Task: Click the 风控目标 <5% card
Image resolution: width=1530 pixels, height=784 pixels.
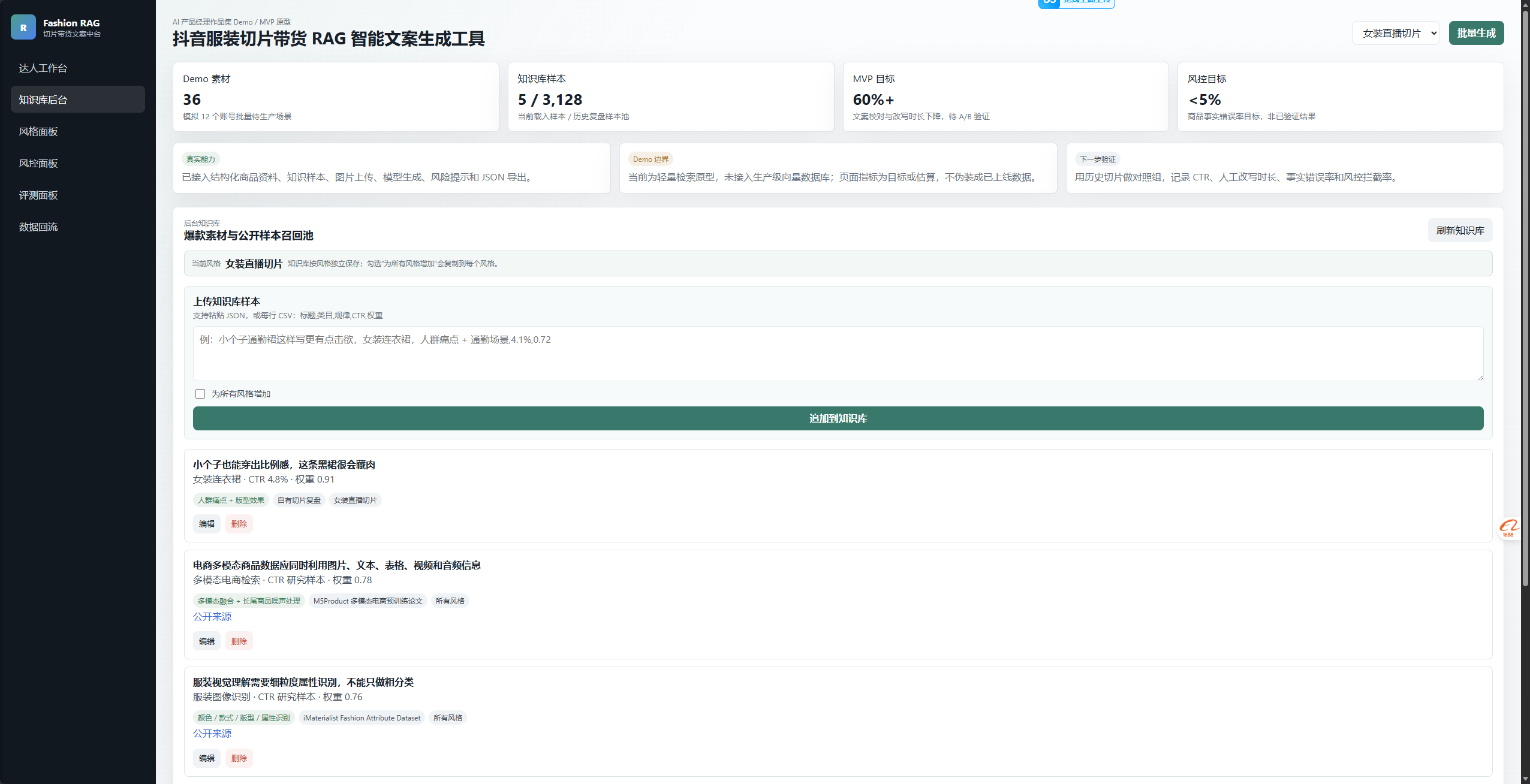Action: click(x=1341, y=97)
